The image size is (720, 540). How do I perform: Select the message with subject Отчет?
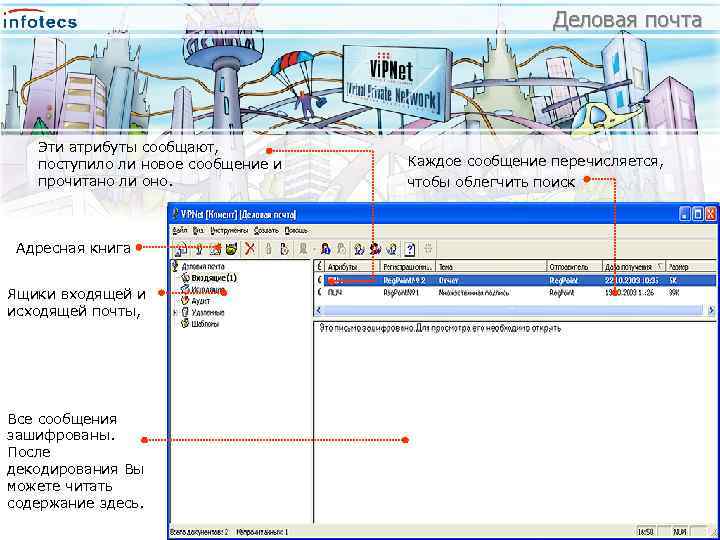click(x=449, y=280)
